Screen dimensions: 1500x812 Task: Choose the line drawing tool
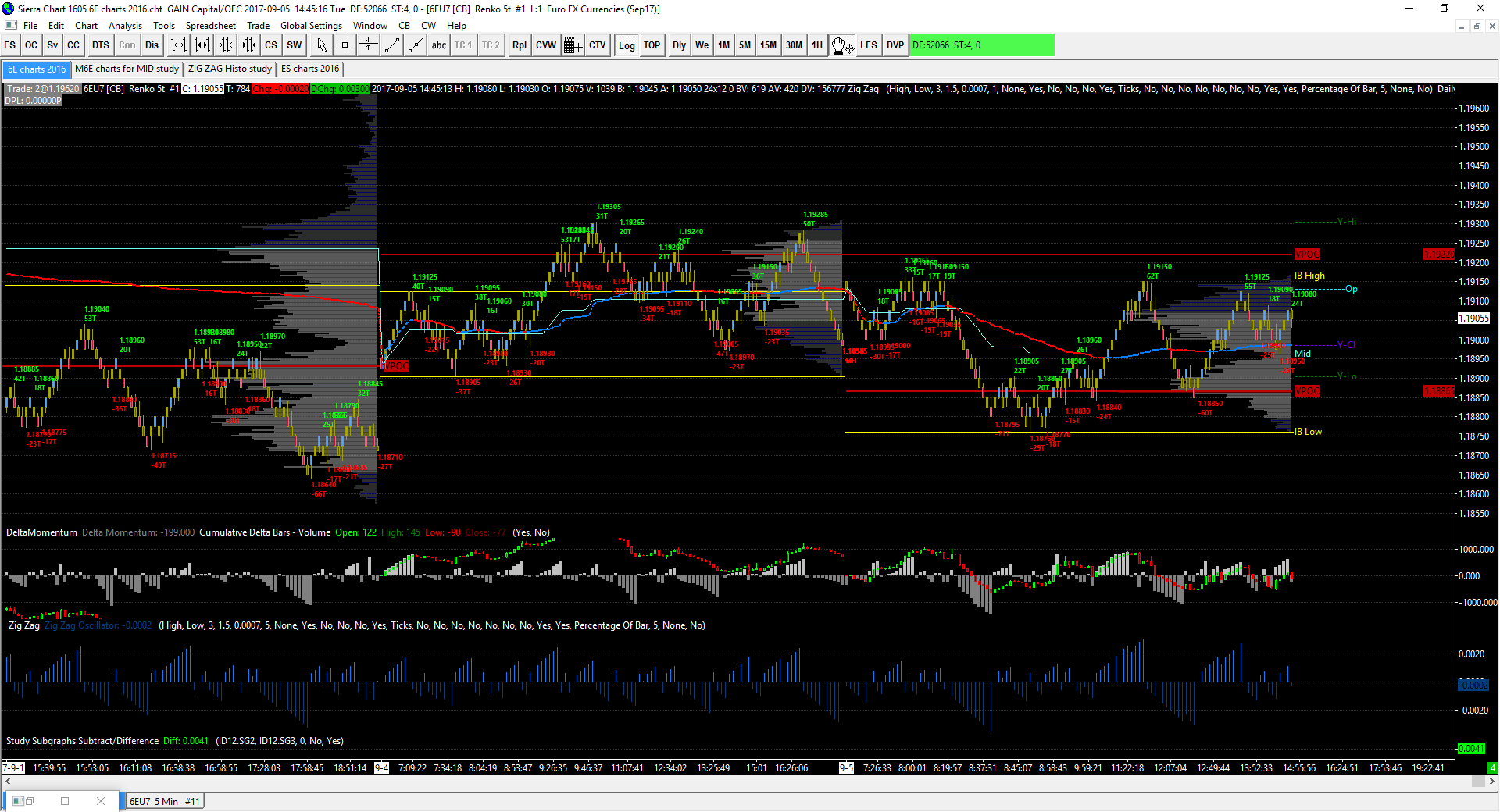[x=392, y=45]
